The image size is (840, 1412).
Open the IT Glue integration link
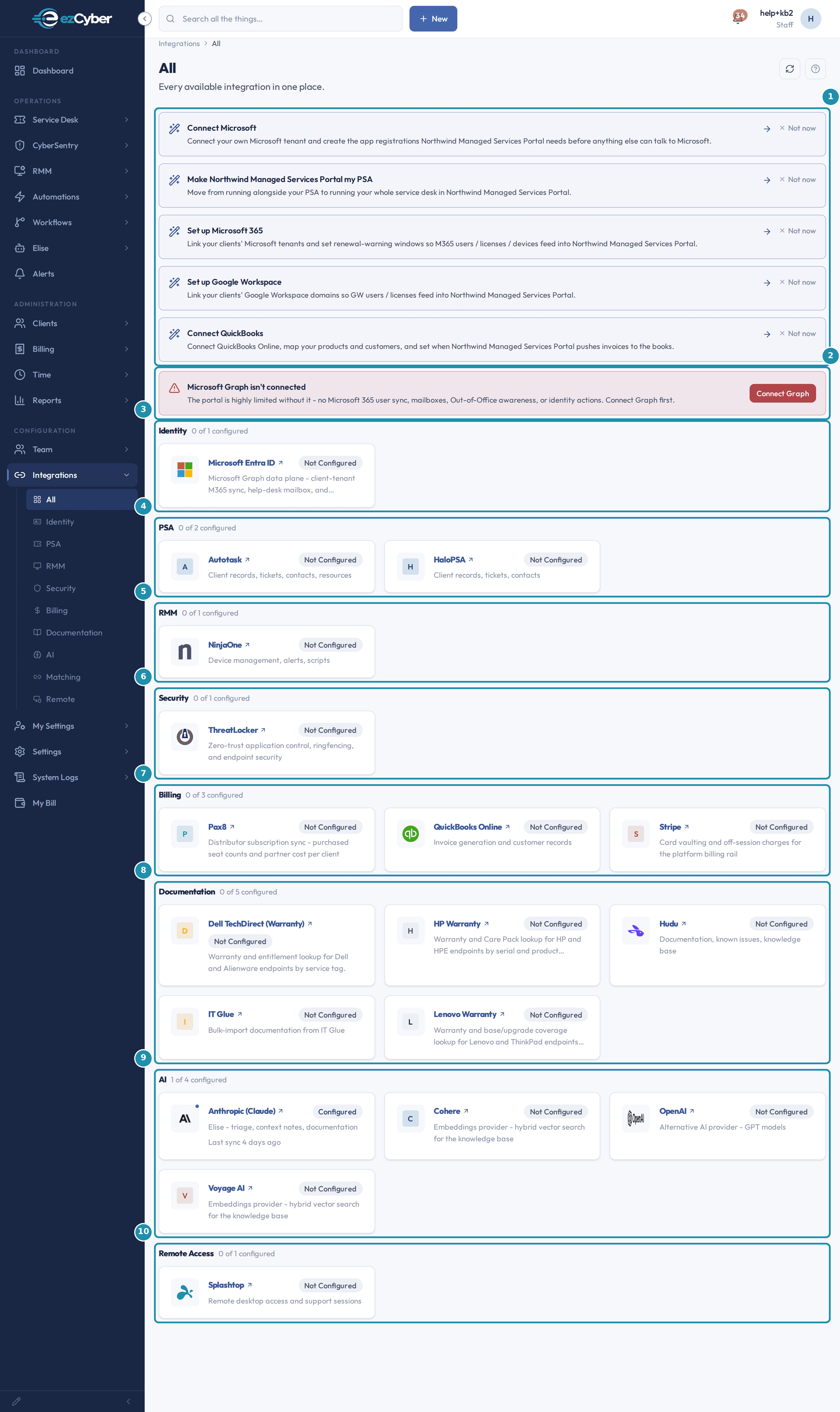pyautogui.click(x=225, y=1015)
